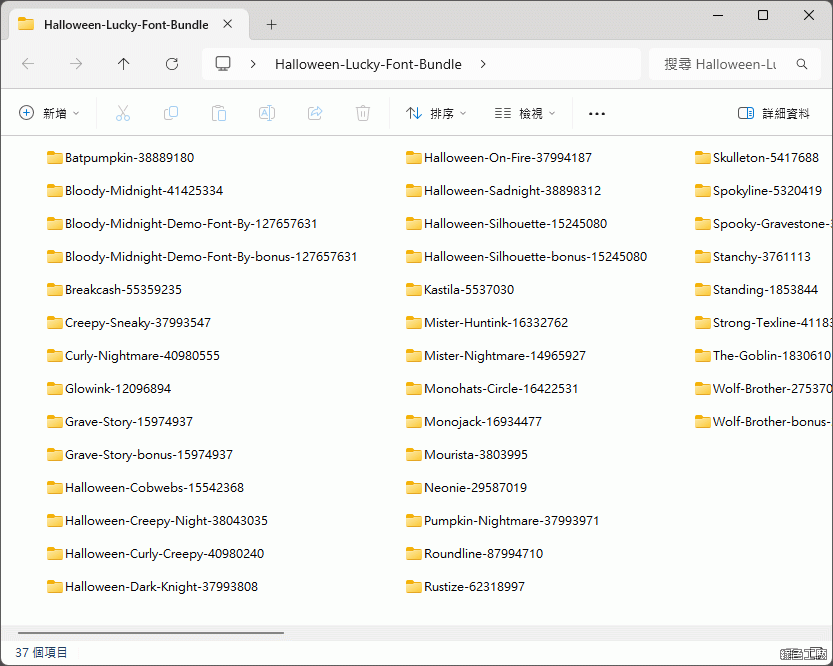833x666 pixels.
Task: Add a new tab with plus button
Action: coord(271,24)
